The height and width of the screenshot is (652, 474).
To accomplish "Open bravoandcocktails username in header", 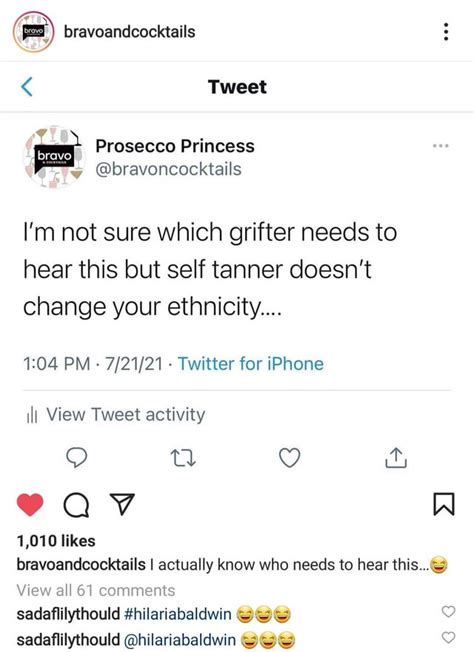I will pyautogui.click(x=129, y=32).
